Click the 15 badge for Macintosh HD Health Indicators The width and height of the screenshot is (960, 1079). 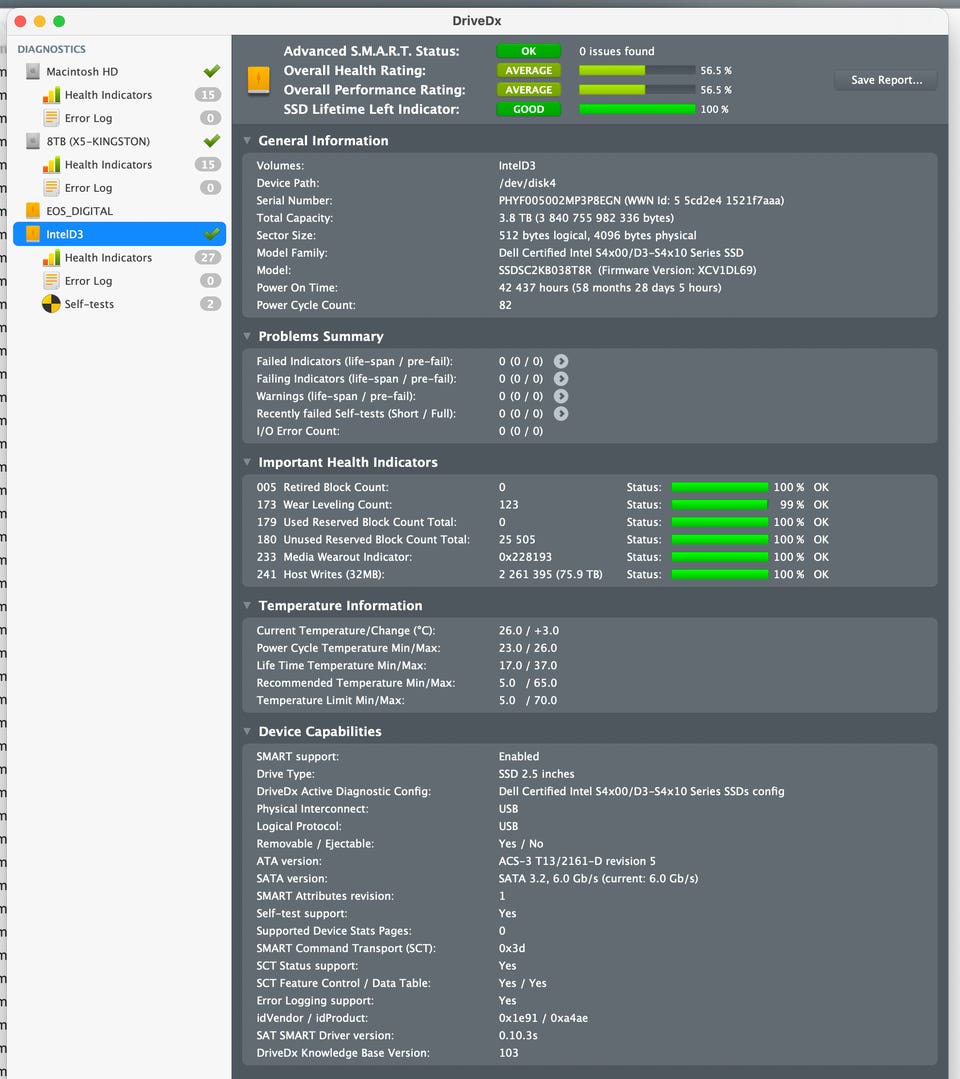(x=208, y=95)
